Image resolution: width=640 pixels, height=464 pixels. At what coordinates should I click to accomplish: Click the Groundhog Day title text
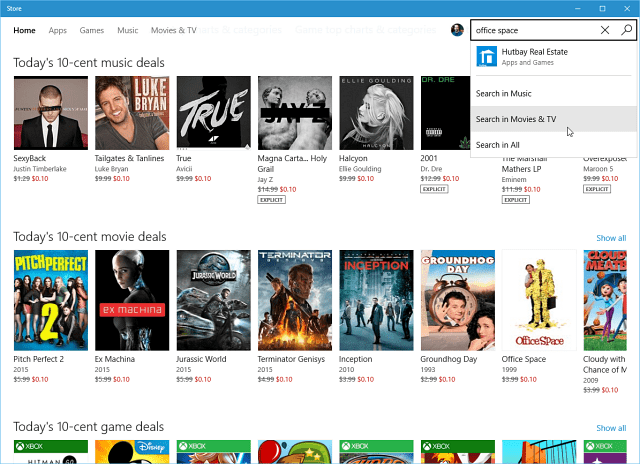(449, 359)
